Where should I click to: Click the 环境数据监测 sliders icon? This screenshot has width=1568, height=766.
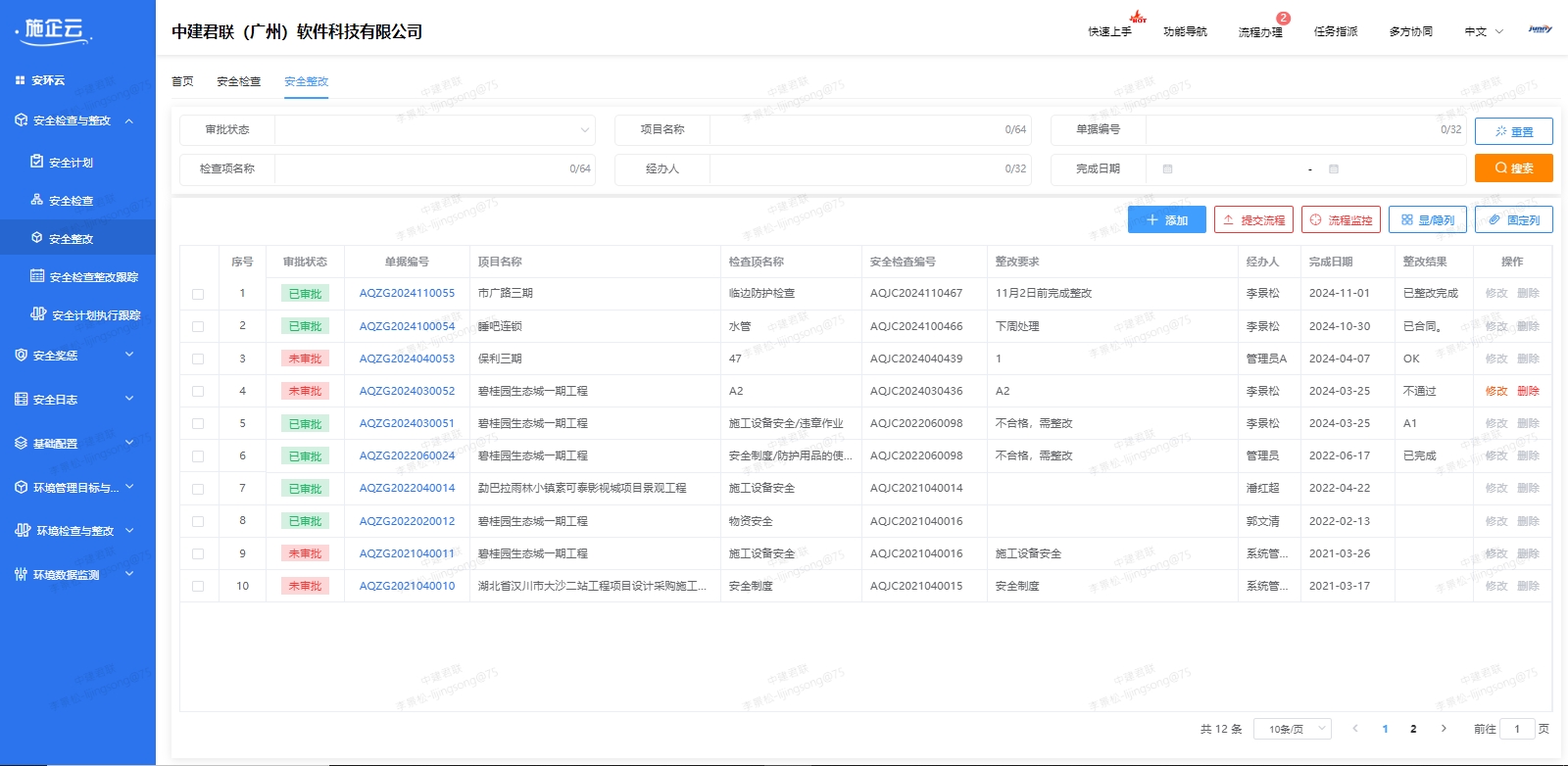[22, 574]
